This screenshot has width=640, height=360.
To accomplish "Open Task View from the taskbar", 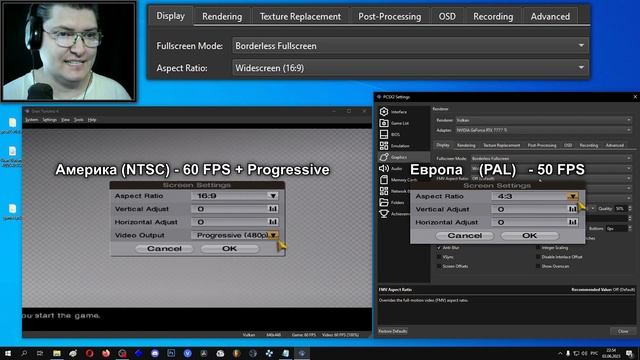I will (40, 353).
